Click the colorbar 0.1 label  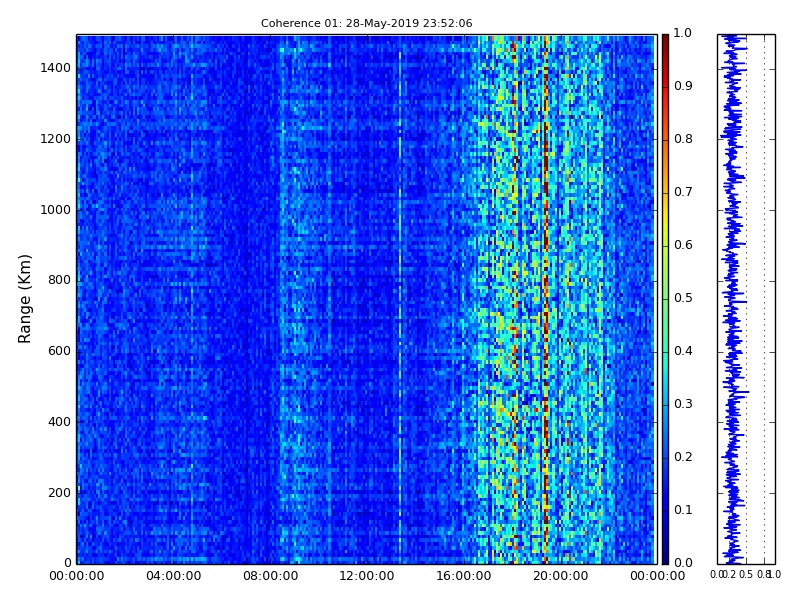[x=683, y=510]
